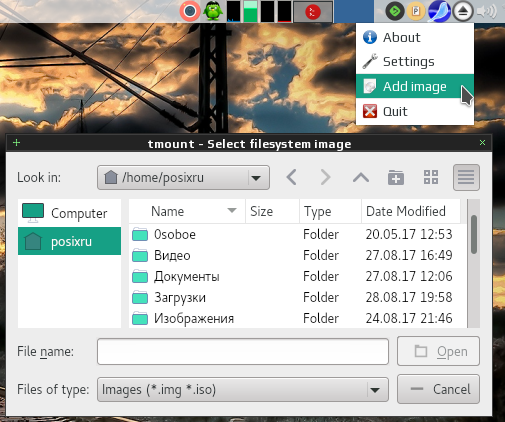The width and height of the screenshot is (505, 422).
Task: Click the orange P tray icon
Action: point(416,11)
